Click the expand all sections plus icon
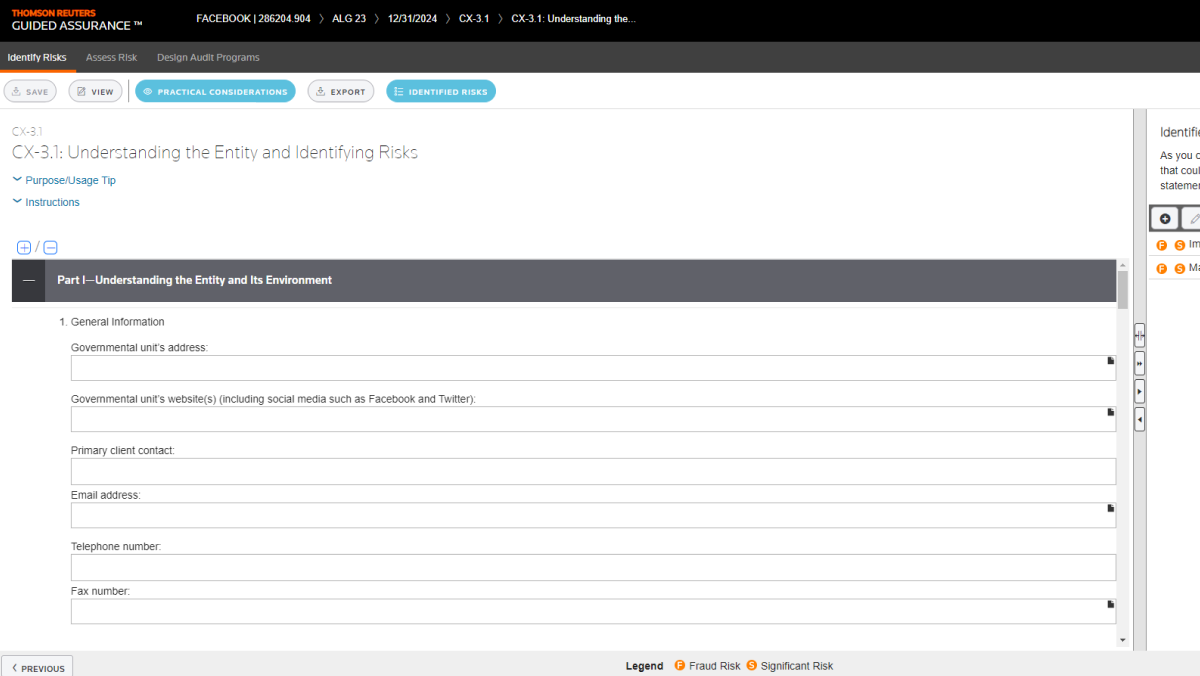 click(24, 247)
